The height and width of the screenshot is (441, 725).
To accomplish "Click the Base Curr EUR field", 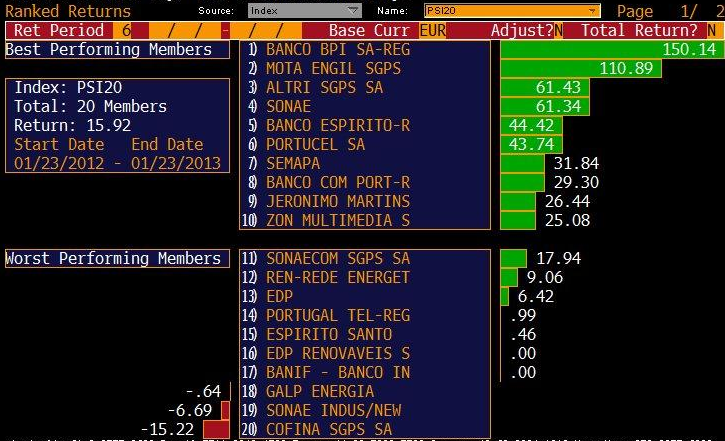I will 432,31.
